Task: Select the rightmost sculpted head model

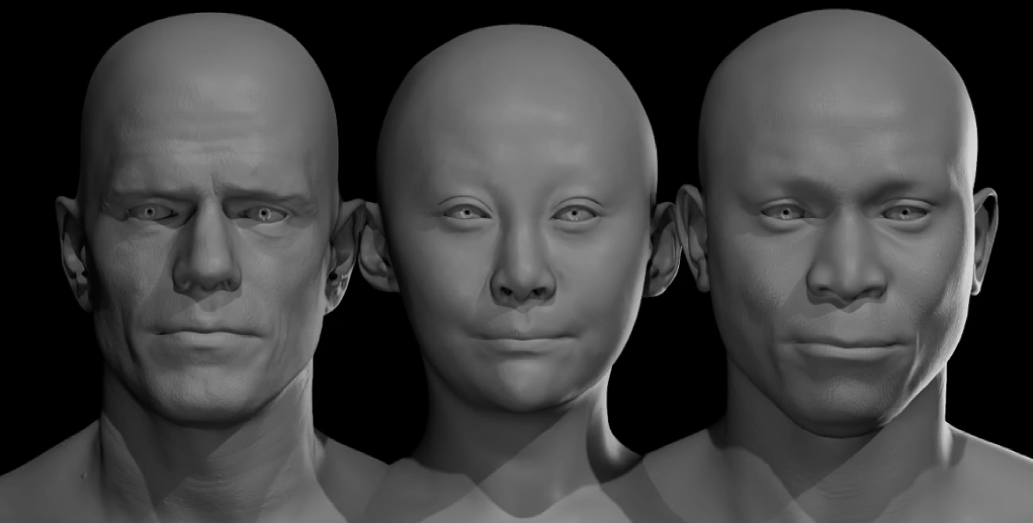Action: (x=837, y=224)
